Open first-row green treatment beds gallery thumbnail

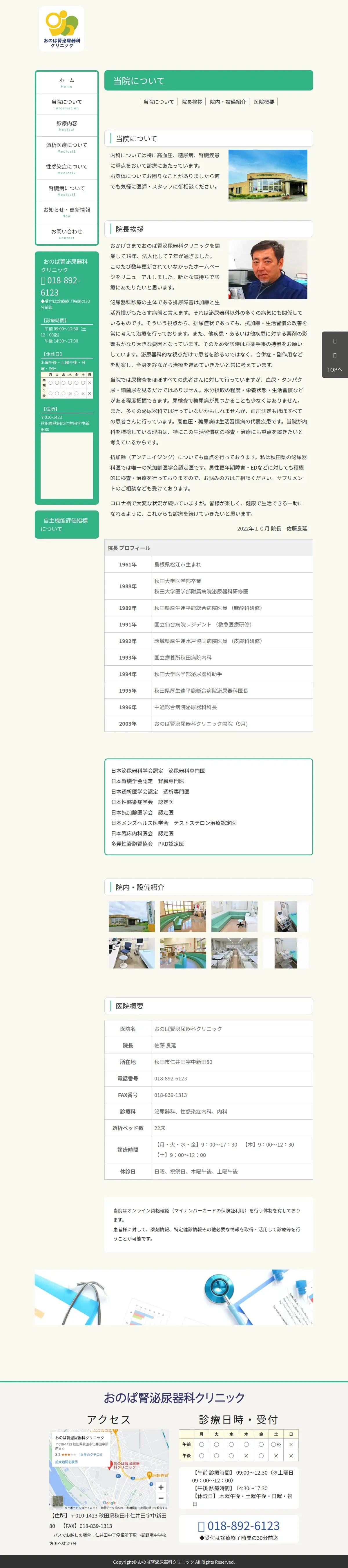(x=234, y=917)
